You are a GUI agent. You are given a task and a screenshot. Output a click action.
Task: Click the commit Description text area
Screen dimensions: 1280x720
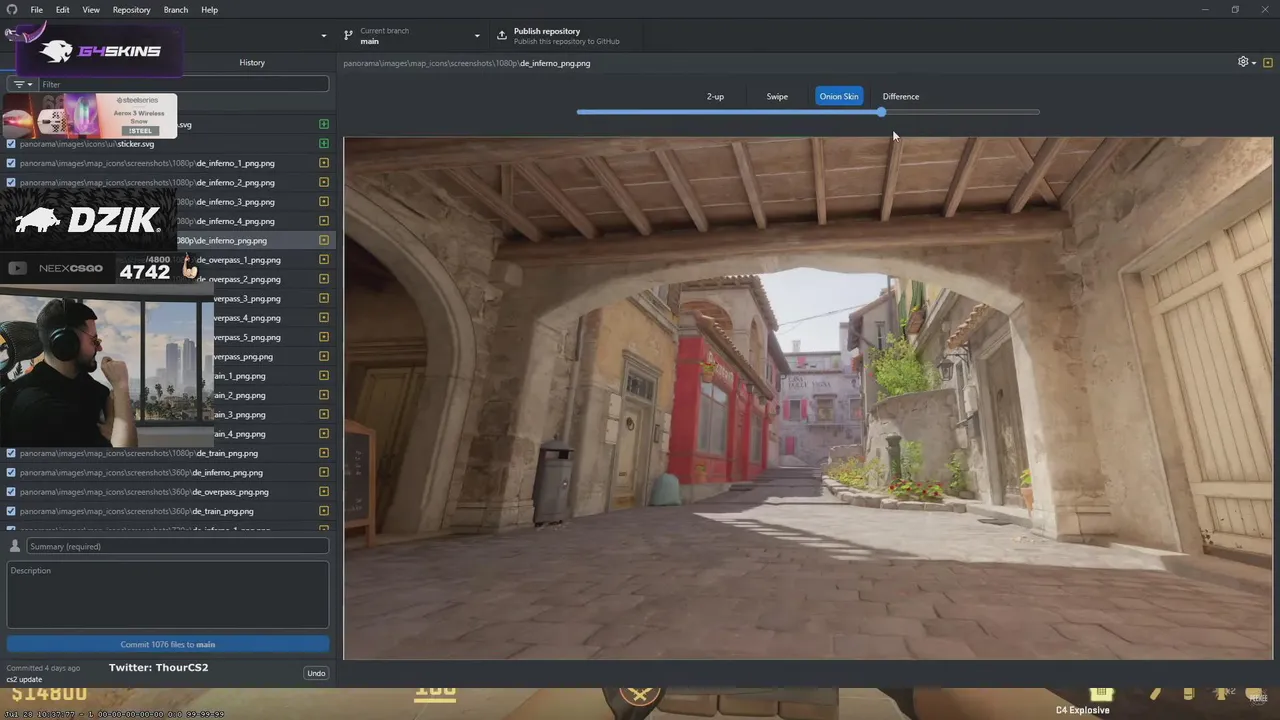(x=168, y=594)
